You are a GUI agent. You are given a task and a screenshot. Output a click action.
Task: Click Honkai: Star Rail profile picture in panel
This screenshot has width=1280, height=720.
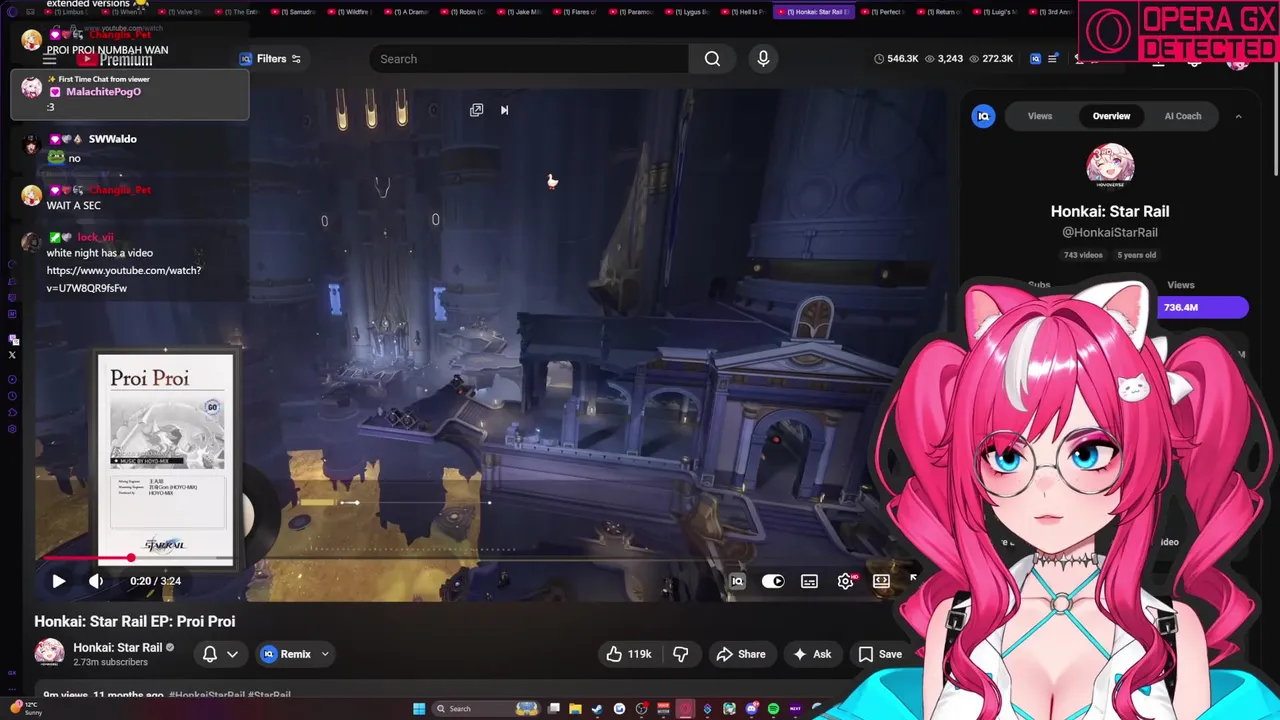1110,166
